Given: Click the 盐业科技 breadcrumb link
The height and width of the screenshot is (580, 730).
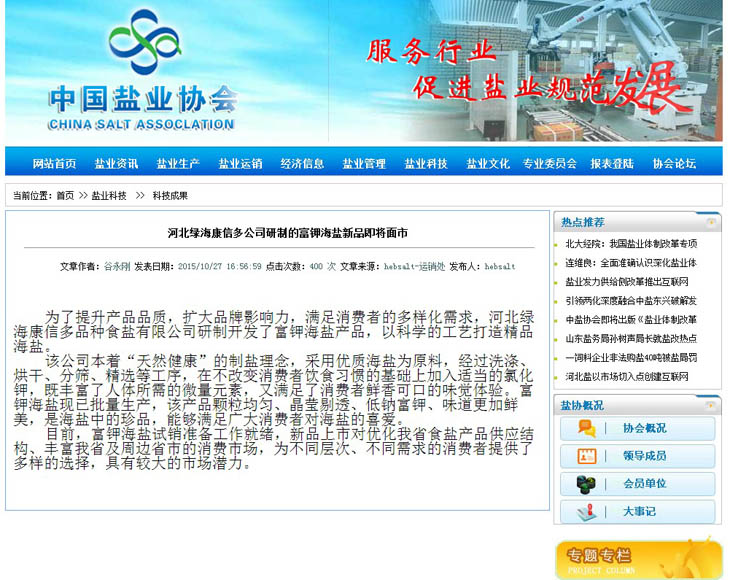Looking at the screenshot, I should (x=109, y=196).
